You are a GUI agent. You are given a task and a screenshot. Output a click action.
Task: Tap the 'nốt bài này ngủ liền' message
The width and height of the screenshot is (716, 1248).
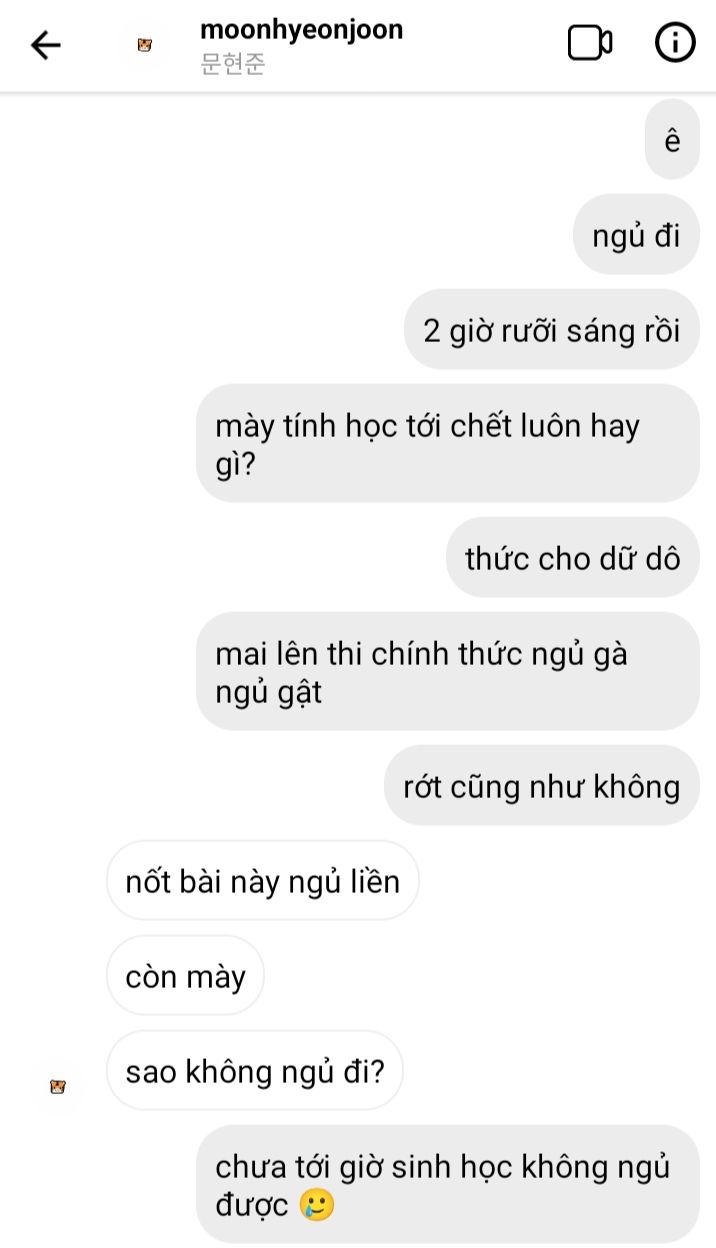coord(262,881)
